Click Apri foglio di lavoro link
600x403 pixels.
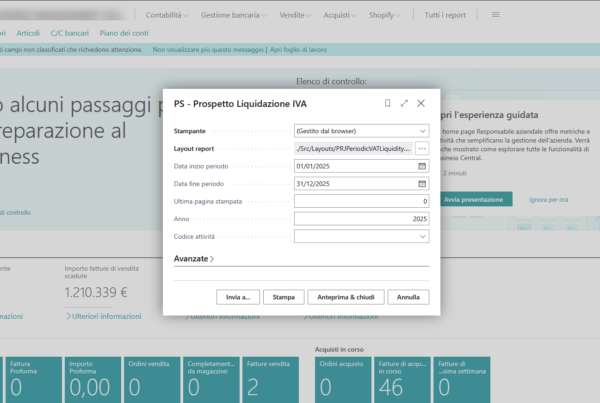click(298, 50)
